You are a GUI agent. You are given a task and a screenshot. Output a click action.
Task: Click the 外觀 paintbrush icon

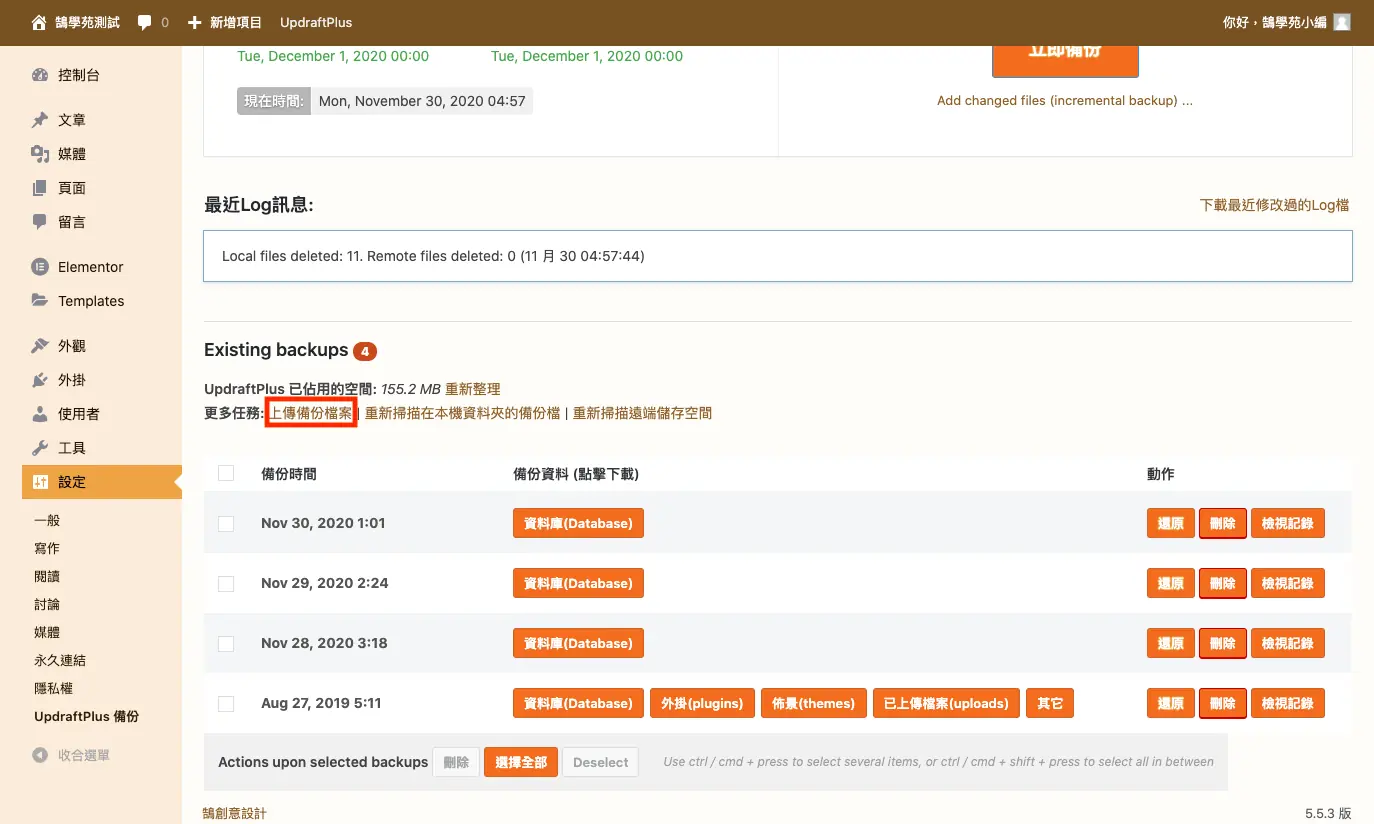point(40,346)
